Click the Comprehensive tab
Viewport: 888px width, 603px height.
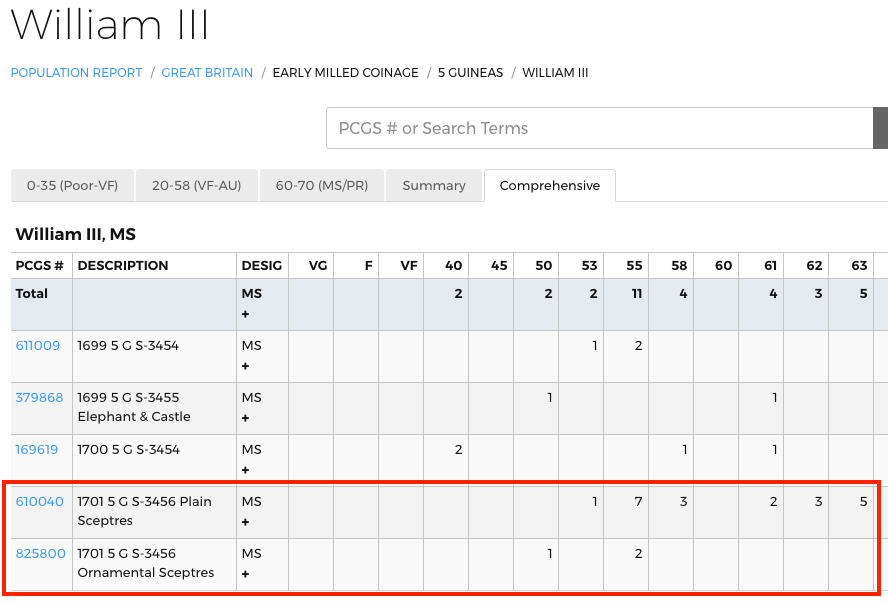(x=549, y=186)
